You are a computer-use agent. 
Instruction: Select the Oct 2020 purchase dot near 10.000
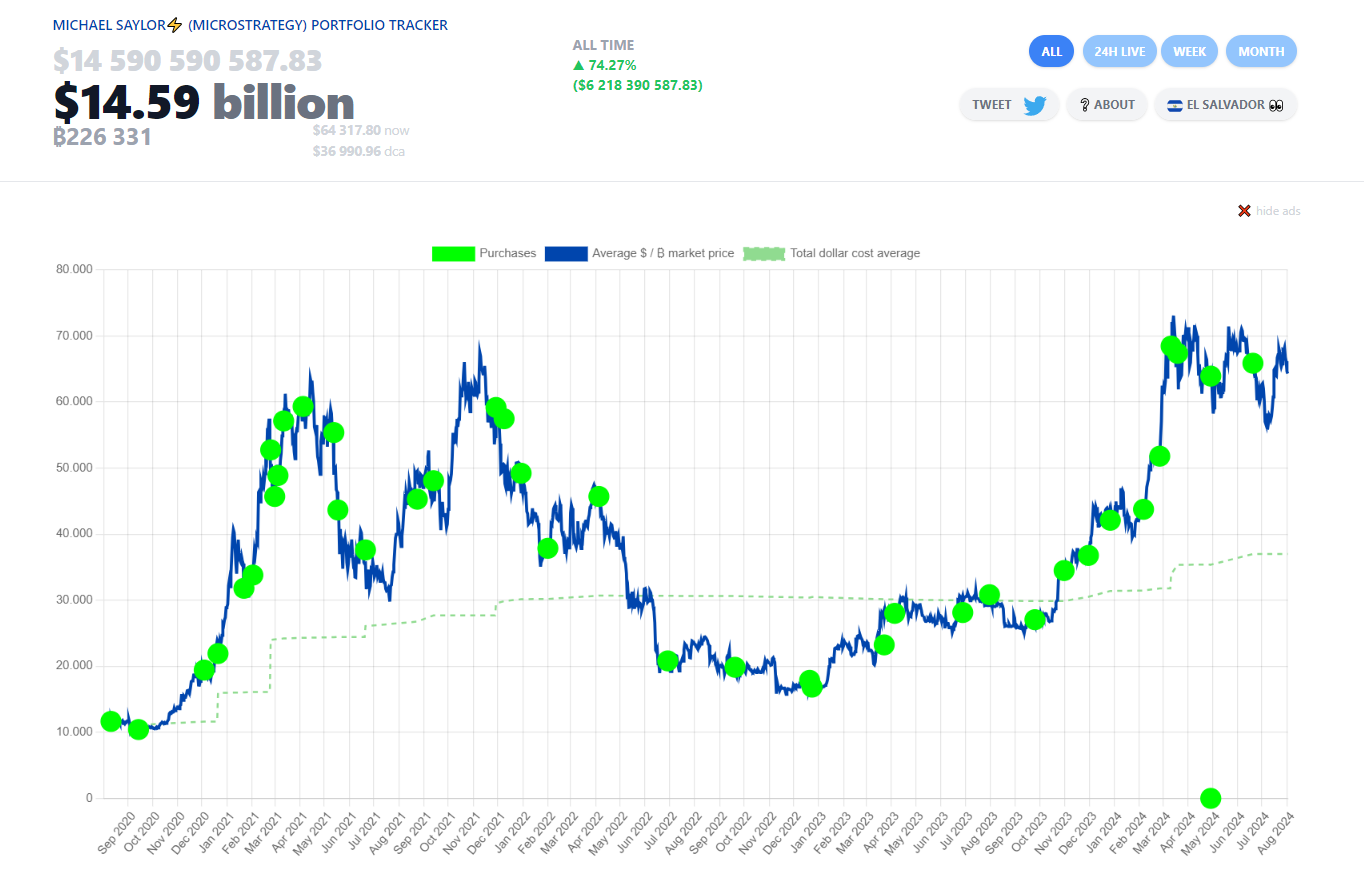pos(138,729)
